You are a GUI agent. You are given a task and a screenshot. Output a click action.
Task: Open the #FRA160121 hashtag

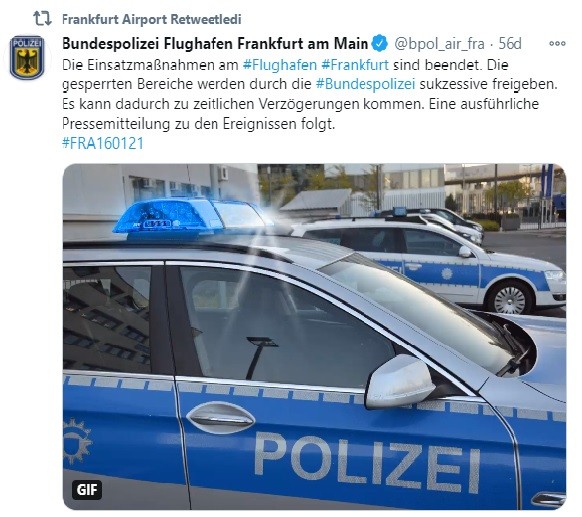(103, 143)
